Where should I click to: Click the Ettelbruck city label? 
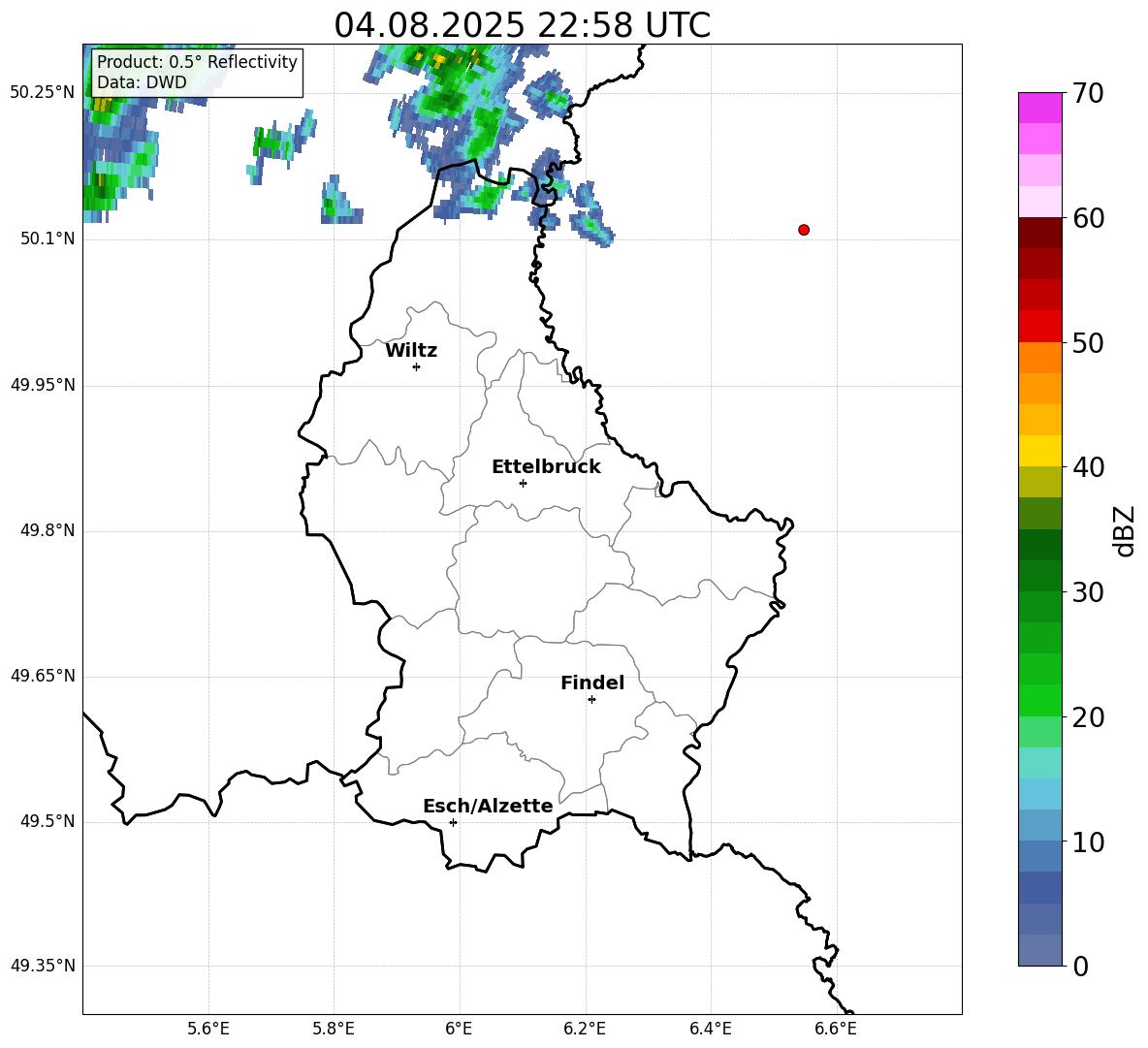click(x=546, y=467)
